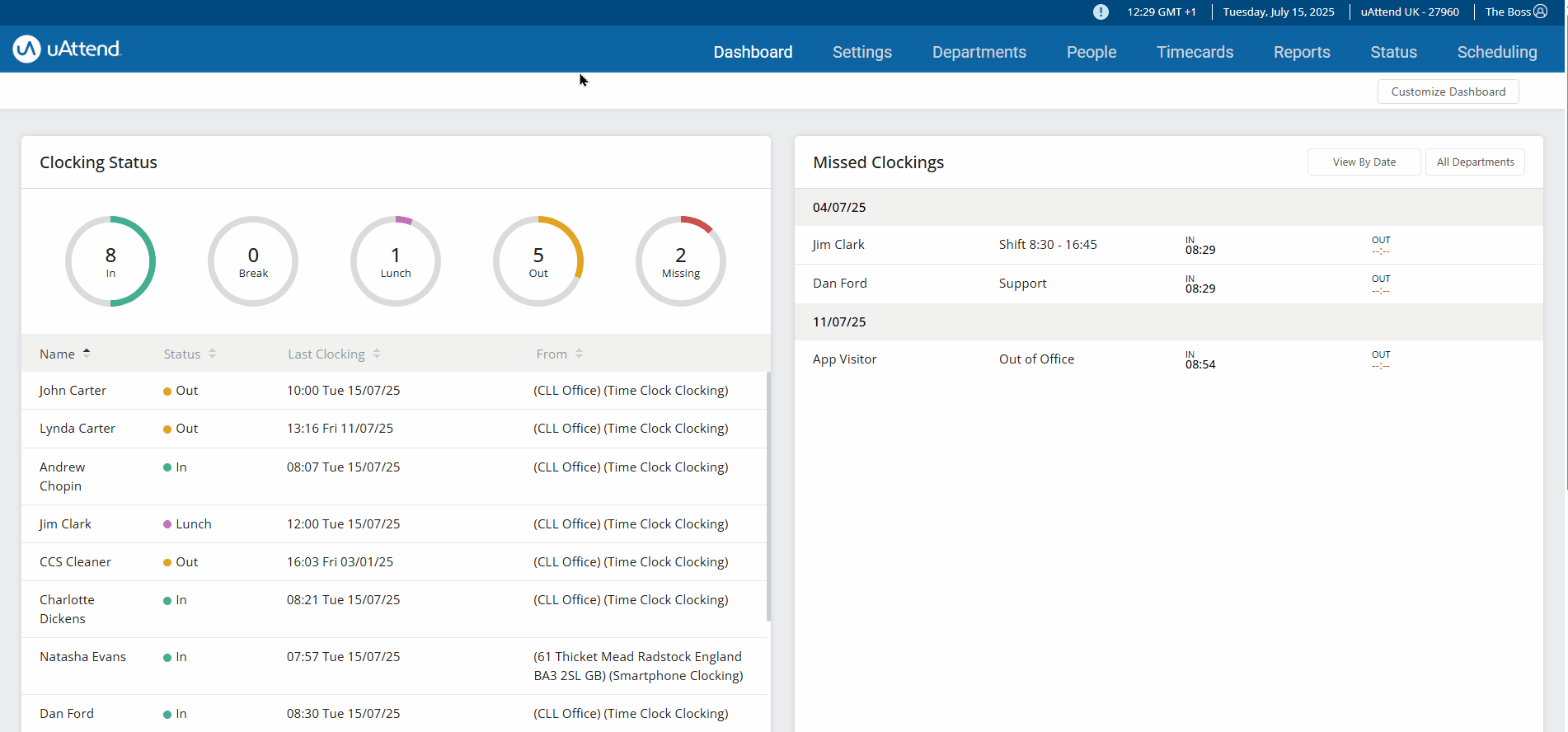Click the 04/07/25 date group header

pos(1169,207)
